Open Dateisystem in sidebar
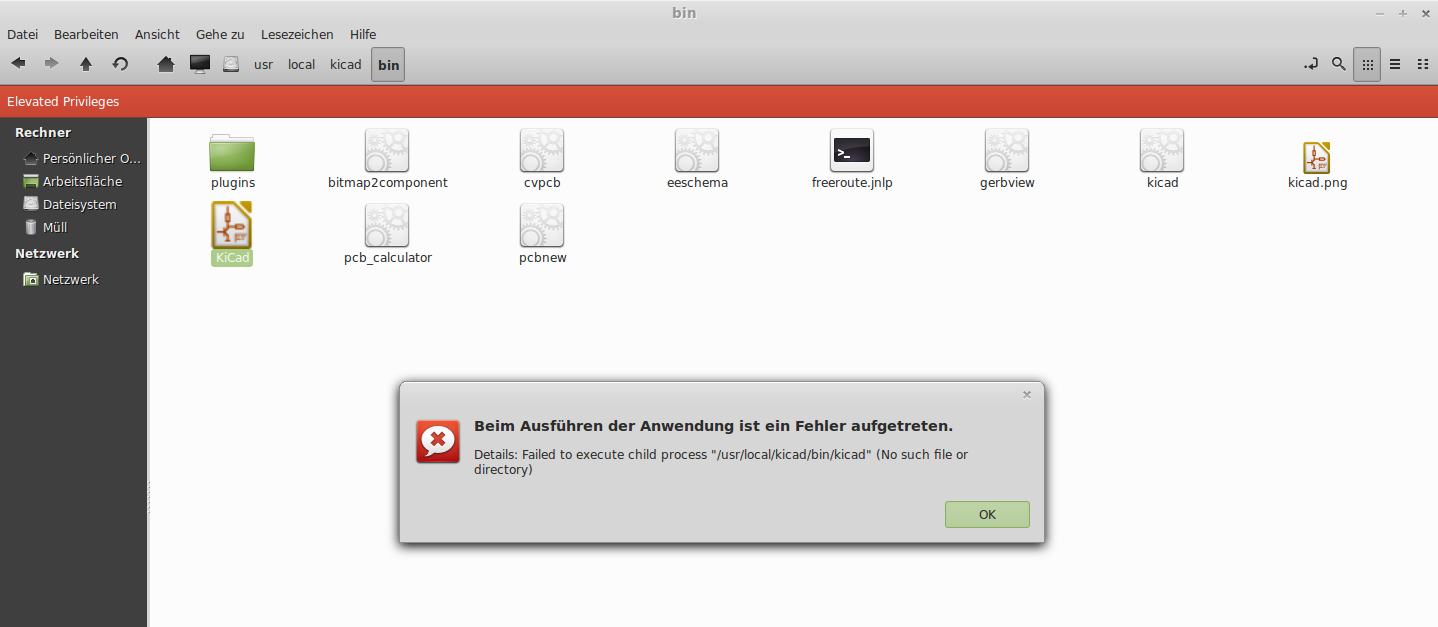Screen dimensions: 1438x627 tap(70, 204)
